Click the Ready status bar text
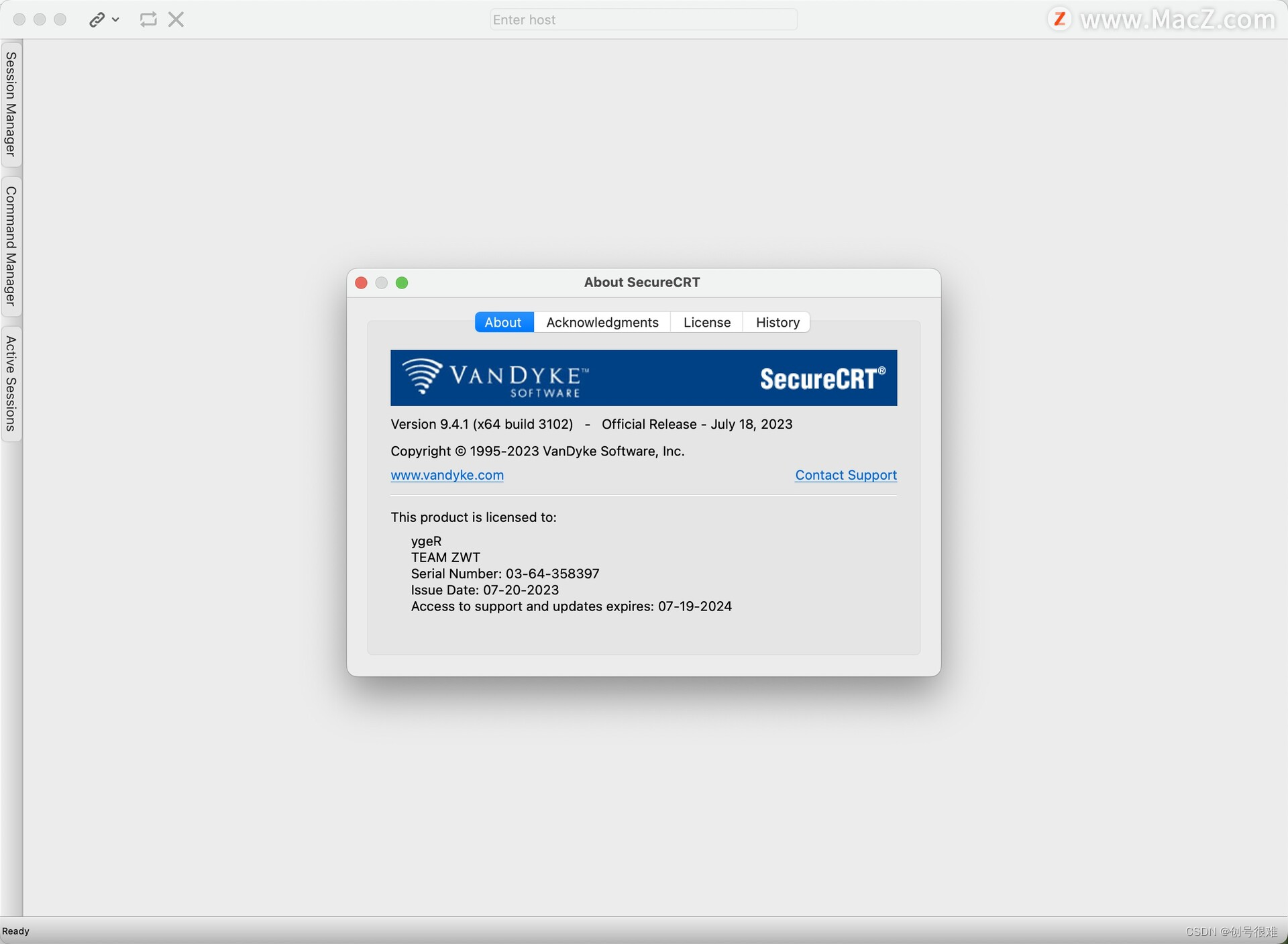Screen dimensions: 1288x944 coord(16,931)
